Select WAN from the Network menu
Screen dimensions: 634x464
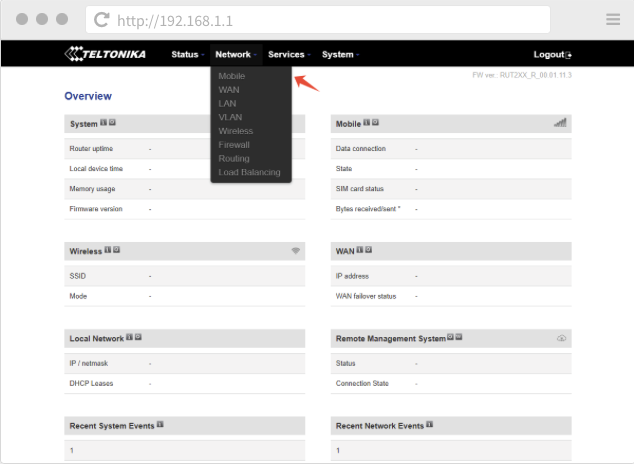[229, 90]
